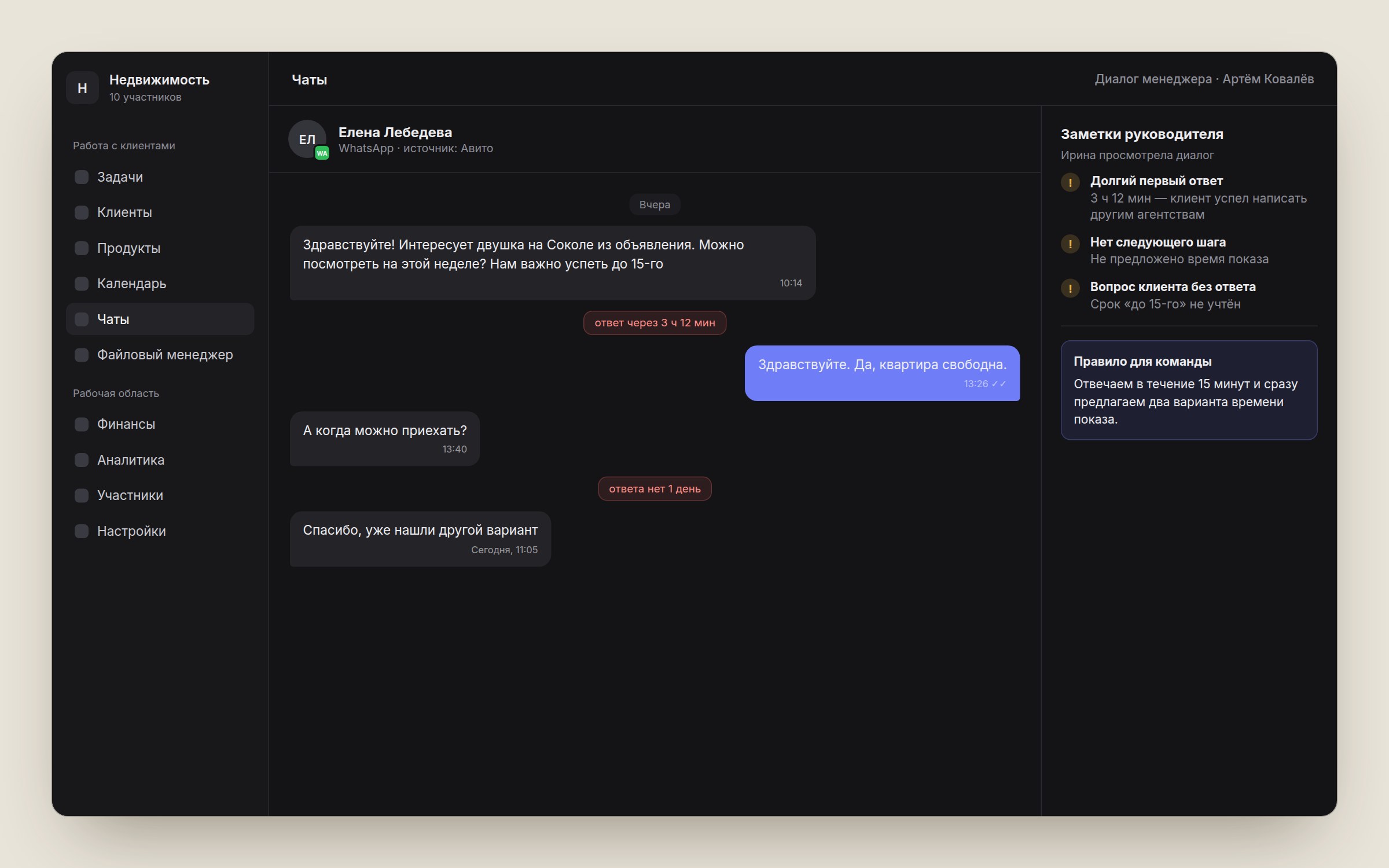Click warning icon beside Нет следующего шага

coord(1070,244)
